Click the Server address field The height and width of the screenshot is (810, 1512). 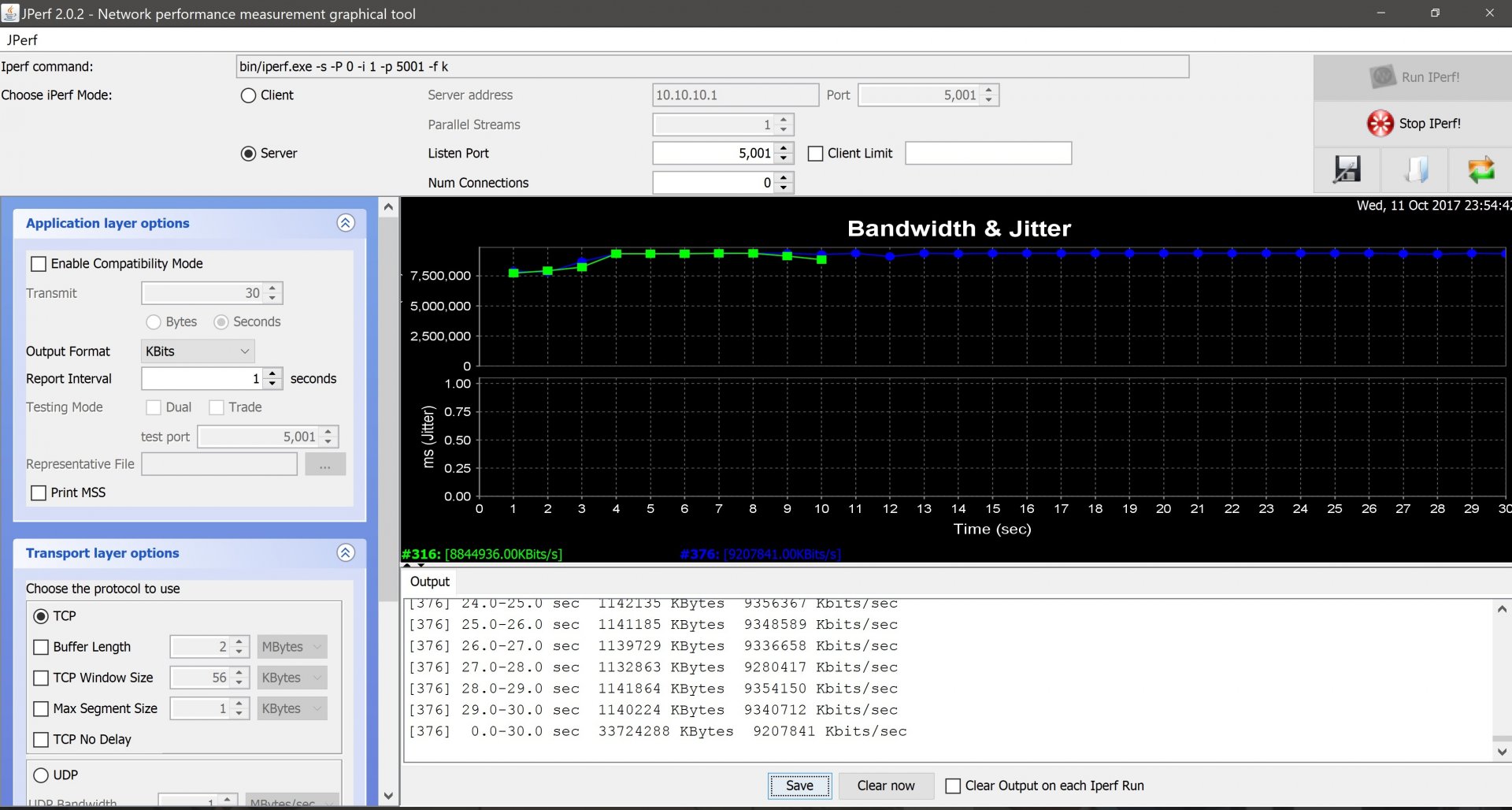coord(736,95)
